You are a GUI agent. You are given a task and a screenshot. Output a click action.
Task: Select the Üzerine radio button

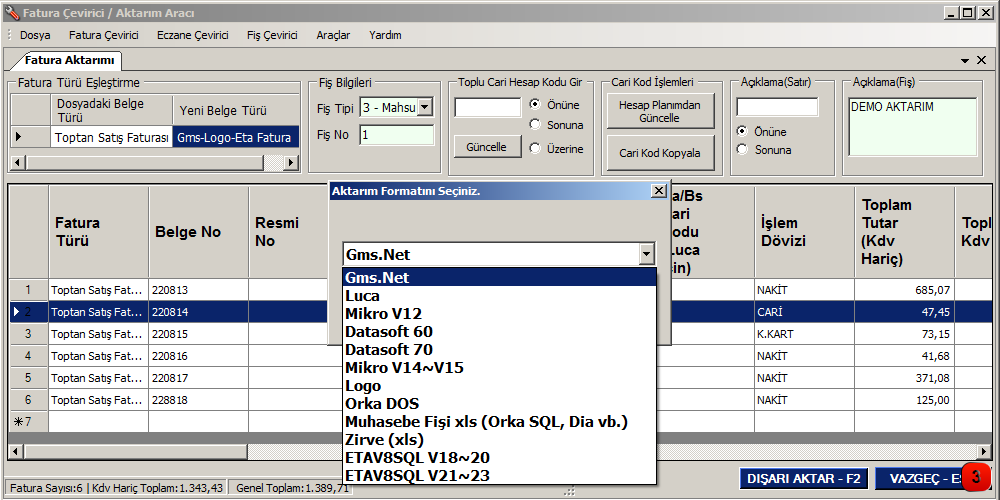tap(535, 148)
